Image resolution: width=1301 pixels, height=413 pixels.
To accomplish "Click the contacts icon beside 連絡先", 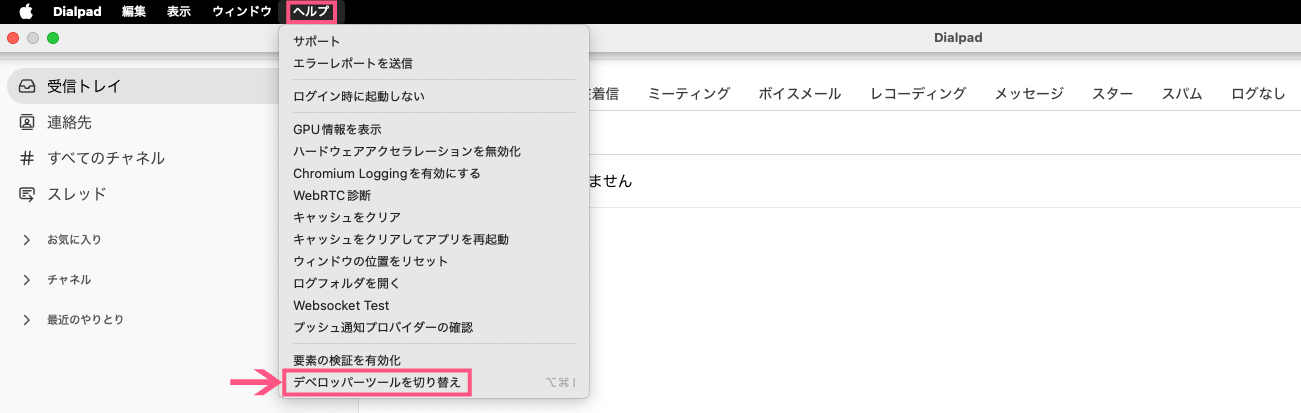I will (27, 122).
